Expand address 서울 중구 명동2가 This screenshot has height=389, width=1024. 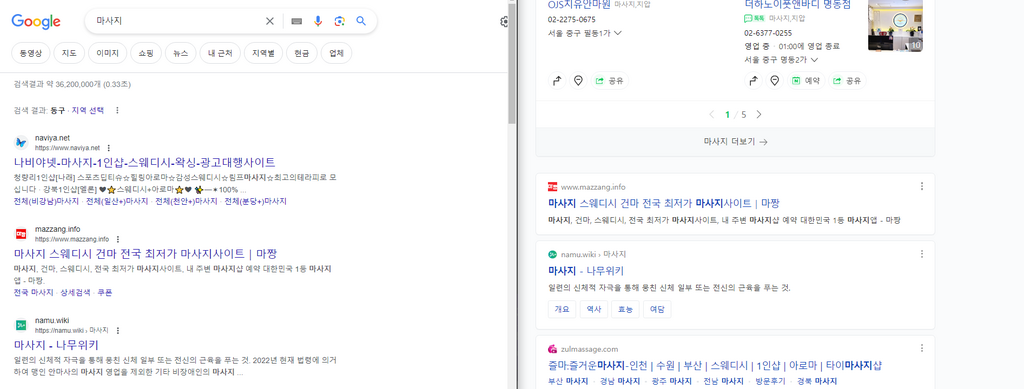(814, 59)
